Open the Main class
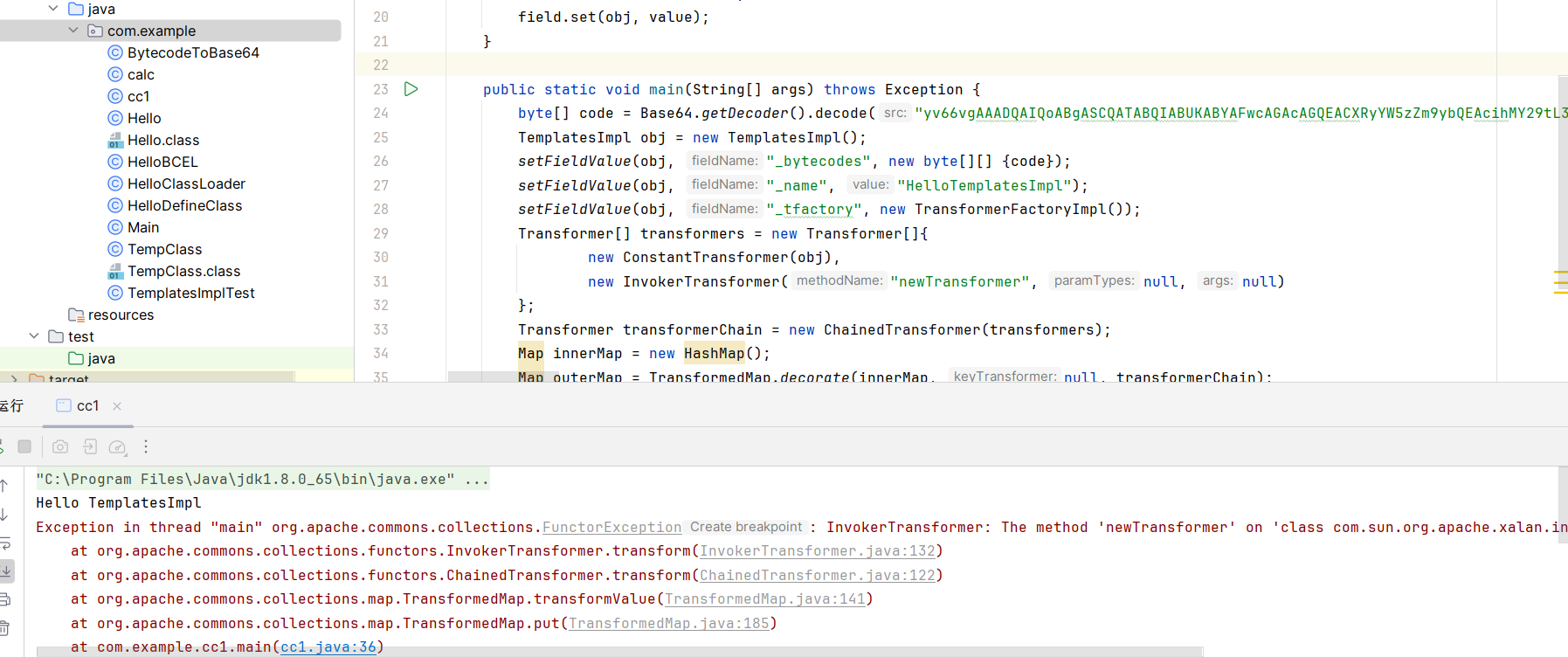 [143, 227]
